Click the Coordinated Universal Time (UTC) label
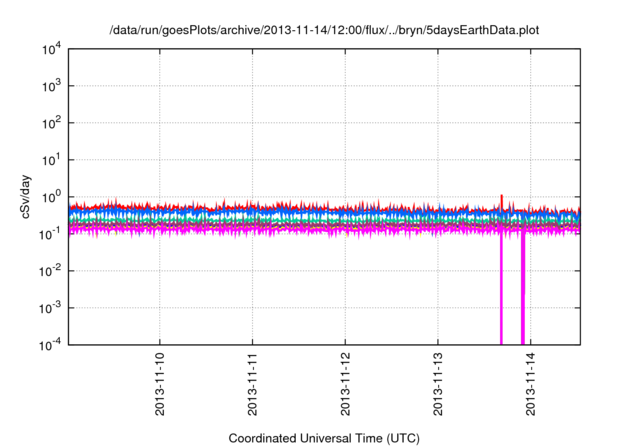 324,438
